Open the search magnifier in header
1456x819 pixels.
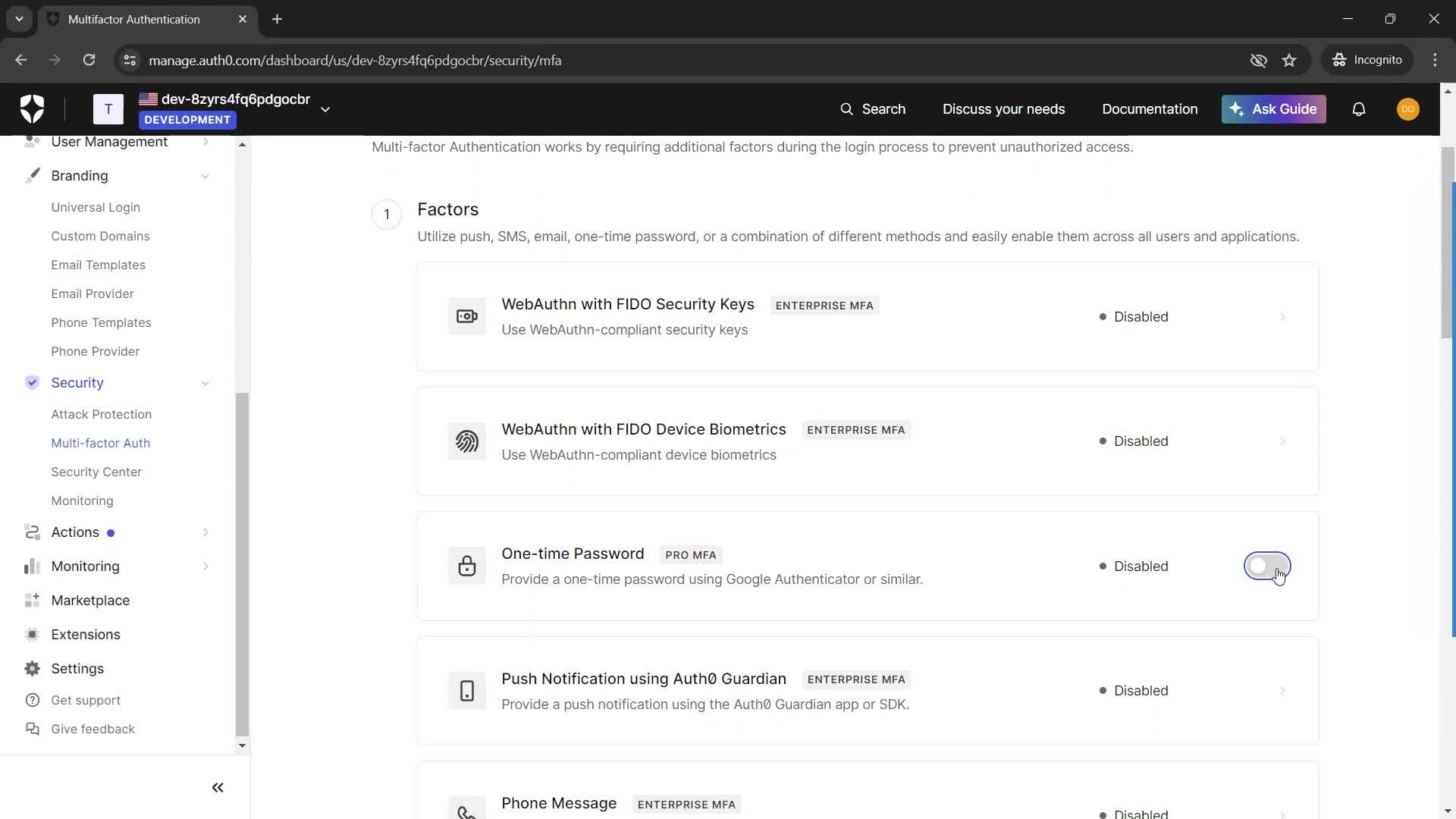pyautogui.click(x=846, y=109)
